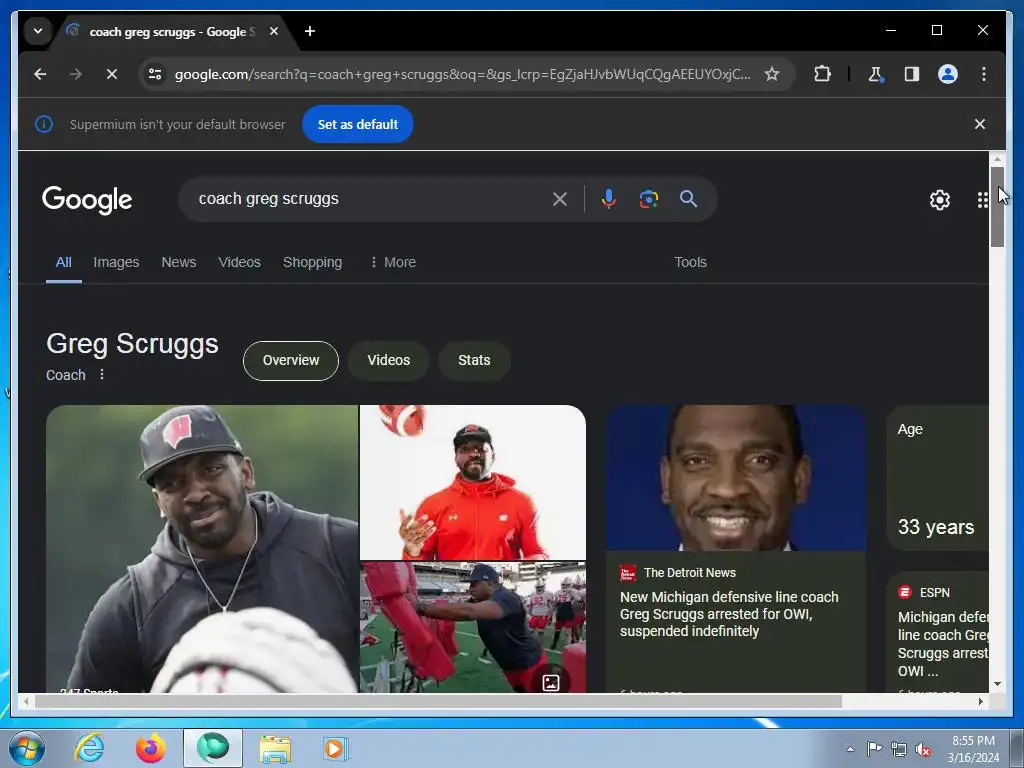
Task: Click the horizontal scrollbar thumb
Action: pyautogui.click(x=438, y=701)
